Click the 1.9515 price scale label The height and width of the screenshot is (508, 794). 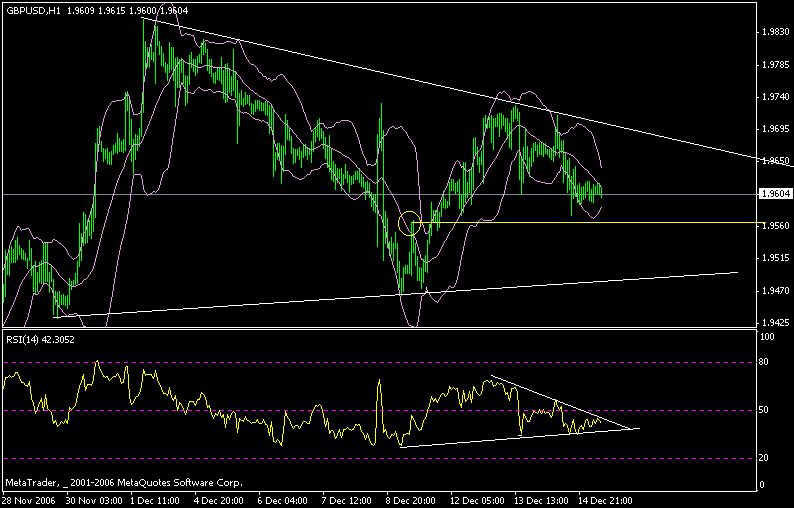click(x=776, y=258)
